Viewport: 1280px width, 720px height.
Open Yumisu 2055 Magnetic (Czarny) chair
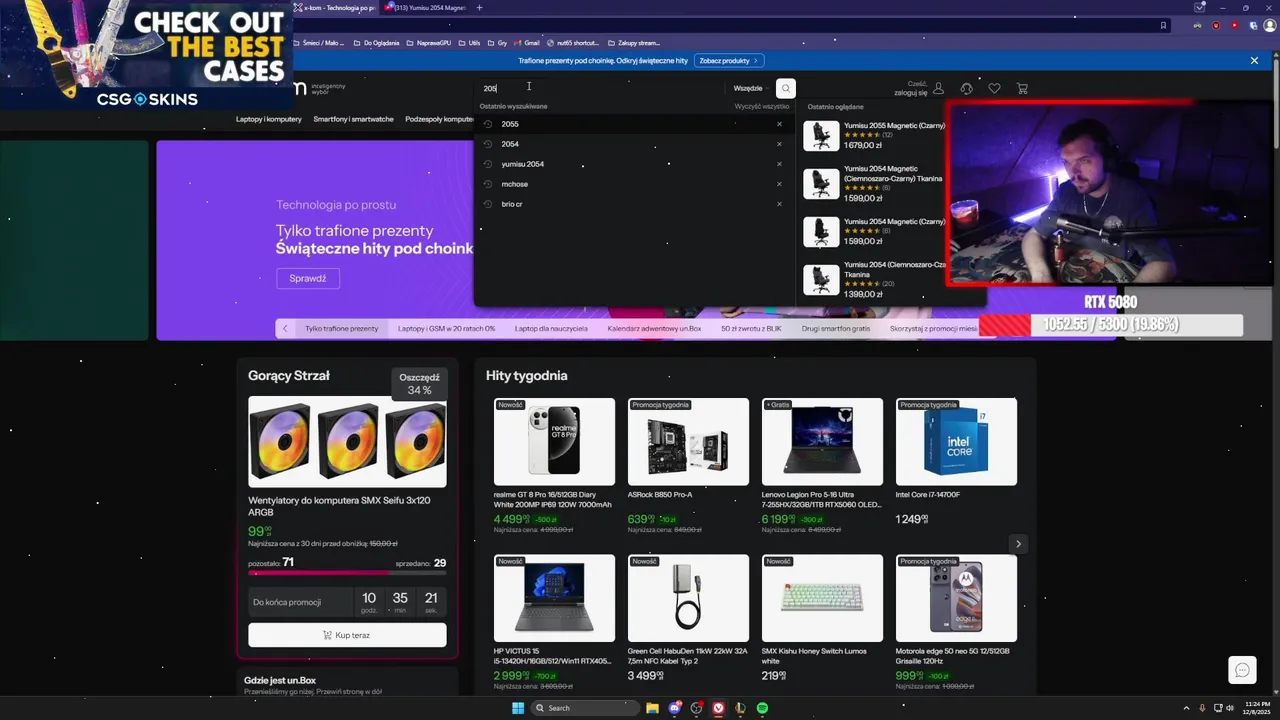click(x=873, y=135)
